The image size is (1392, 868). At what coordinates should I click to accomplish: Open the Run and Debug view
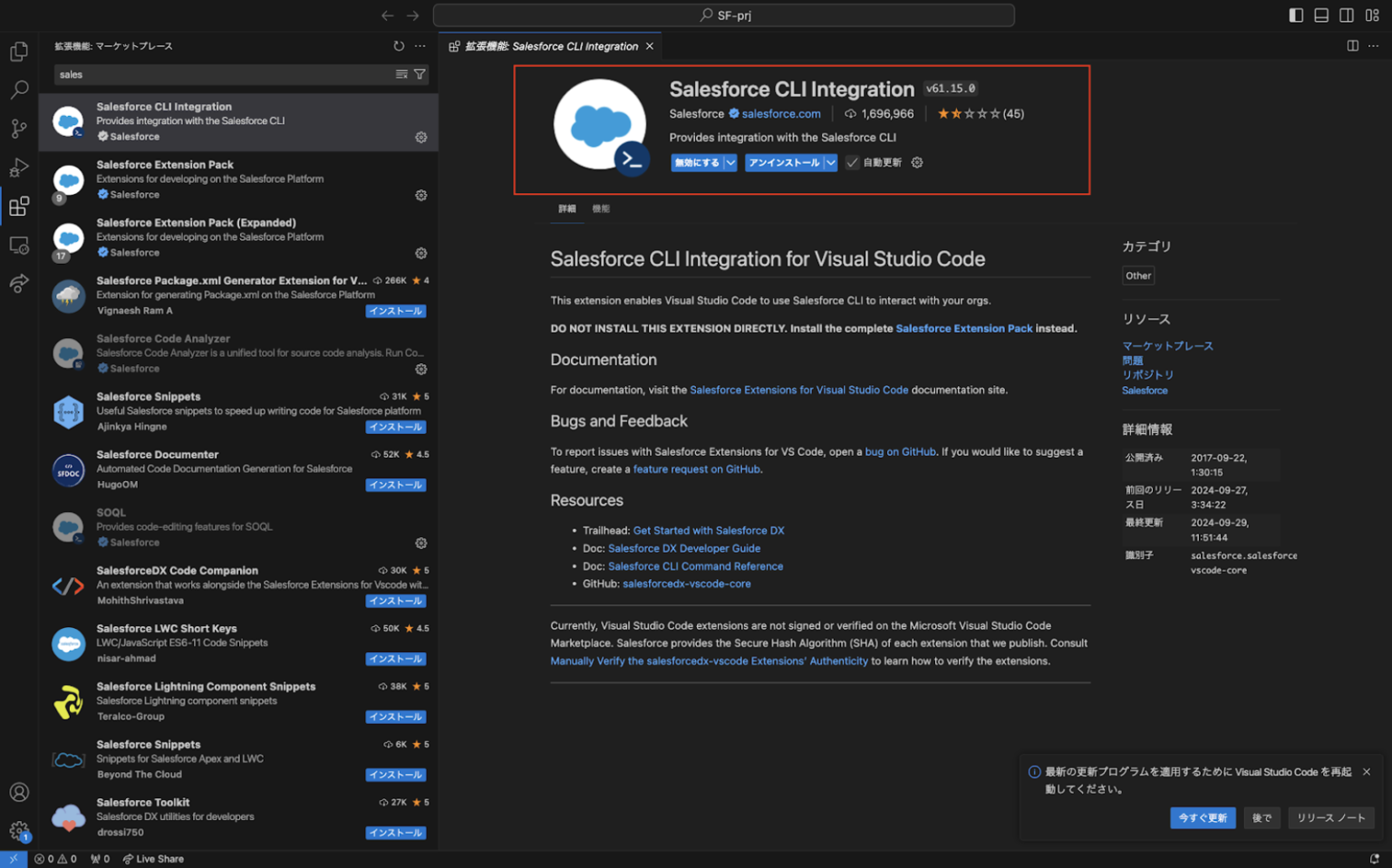point(18,168)
